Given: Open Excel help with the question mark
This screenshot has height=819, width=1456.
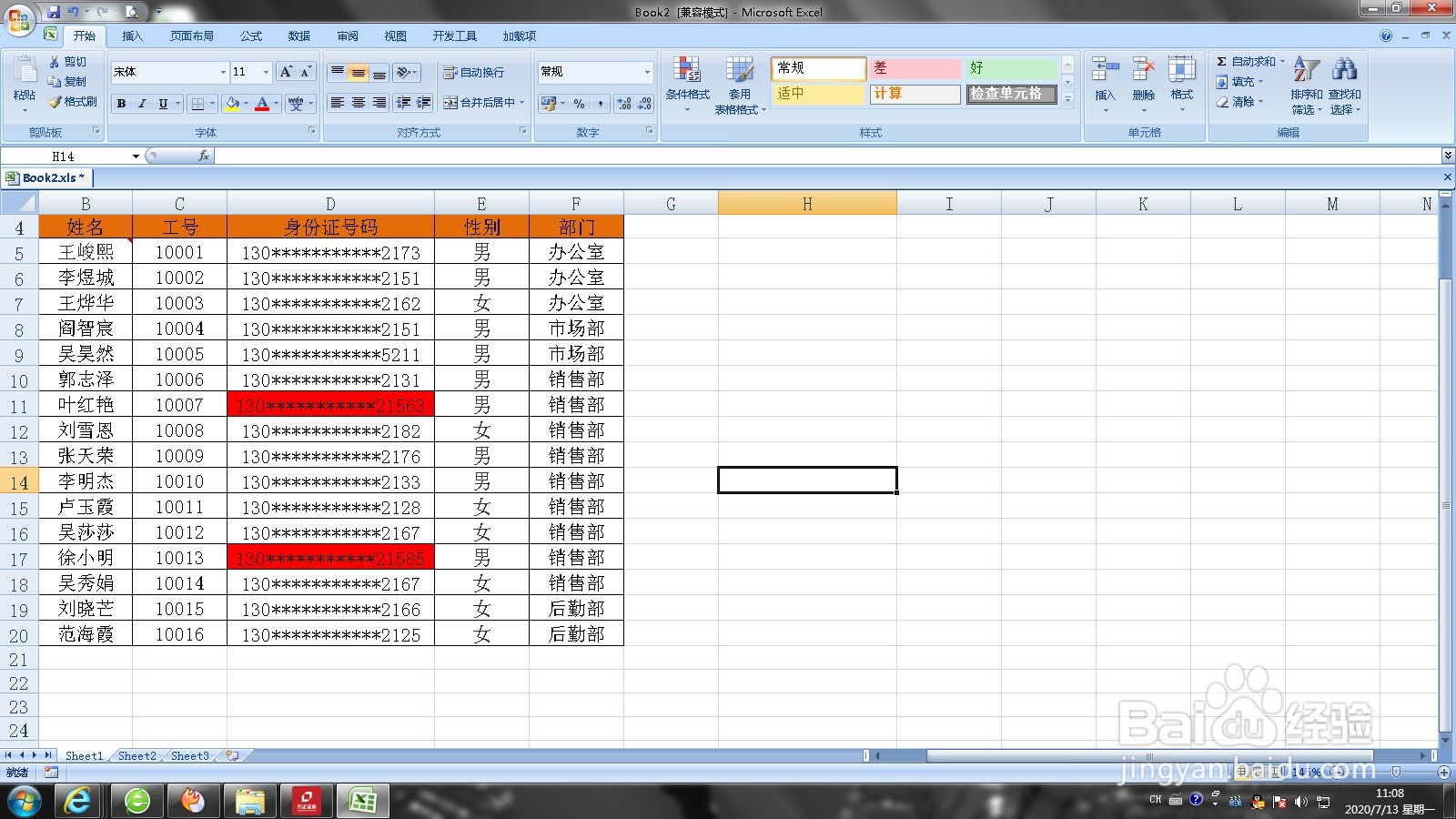Looking at the screenshot, I should 1385,35.
